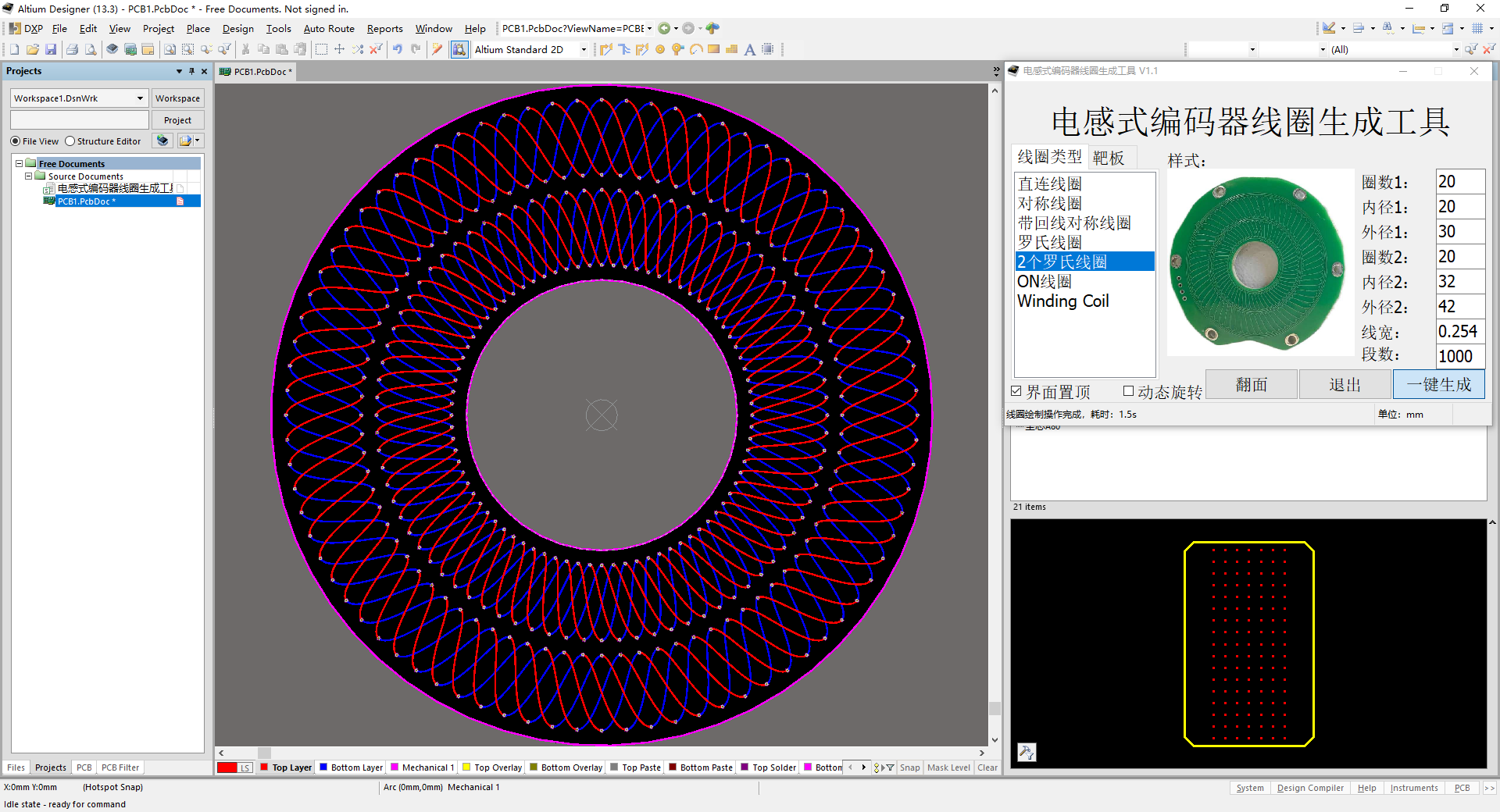The image size is (1500, 812).
Task: Click the Bottom Layer blue color swatch
Action: (x=323, y=767)
